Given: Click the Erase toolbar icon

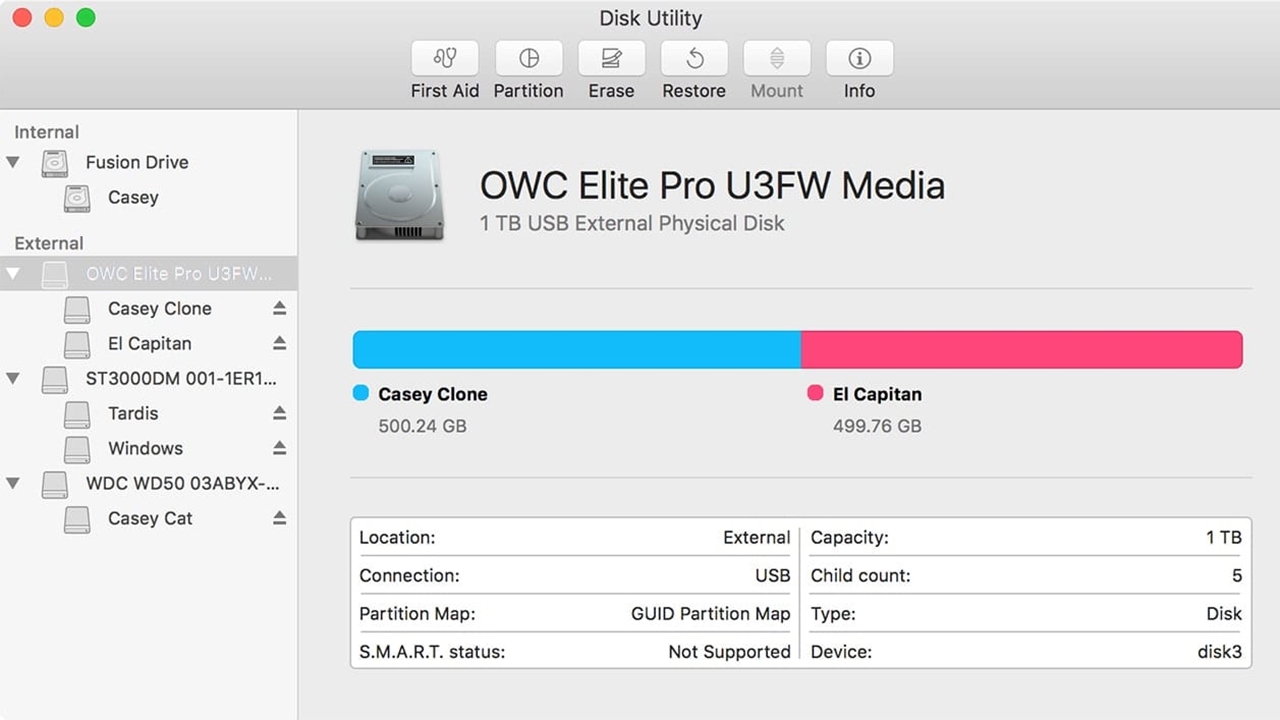Looking at the screenshot, I should 611,59.
